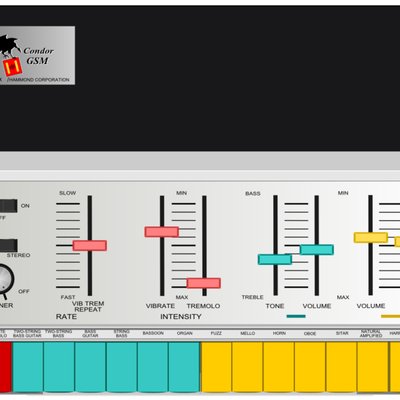Select the Oboe voice key
400x400 pixels.
pos(310,367)
